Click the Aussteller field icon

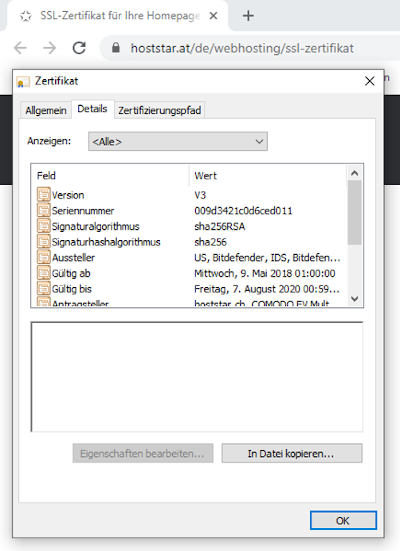point(44,257)
